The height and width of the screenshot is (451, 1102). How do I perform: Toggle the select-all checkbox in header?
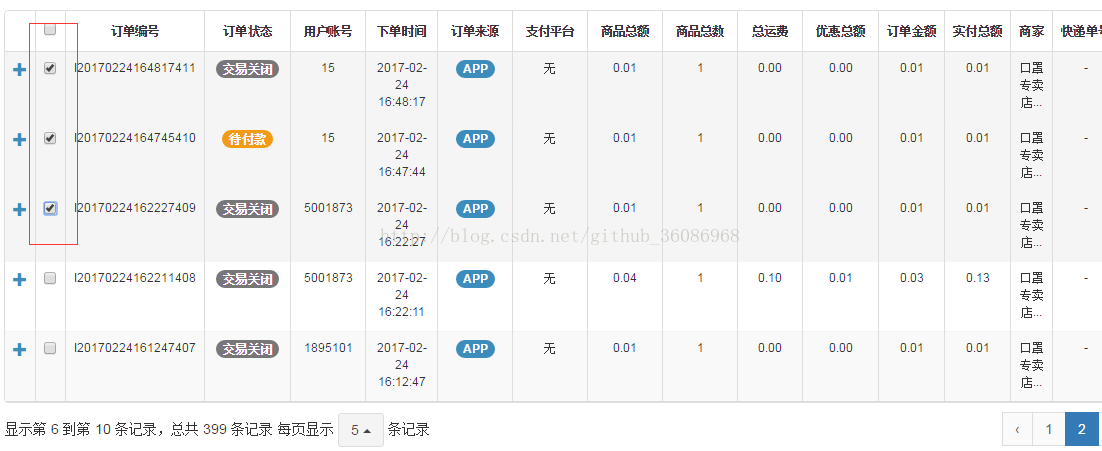tap(50, 30)
